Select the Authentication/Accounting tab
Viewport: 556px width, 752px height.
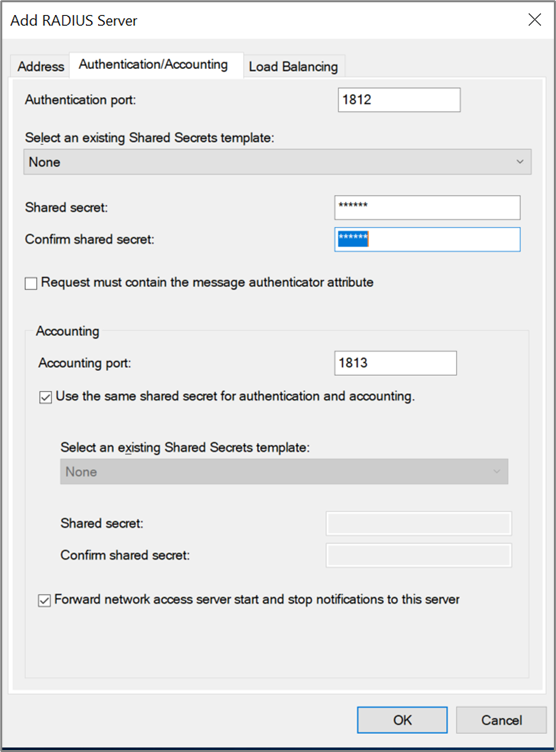pyautogui.click(x=154, y=64)
